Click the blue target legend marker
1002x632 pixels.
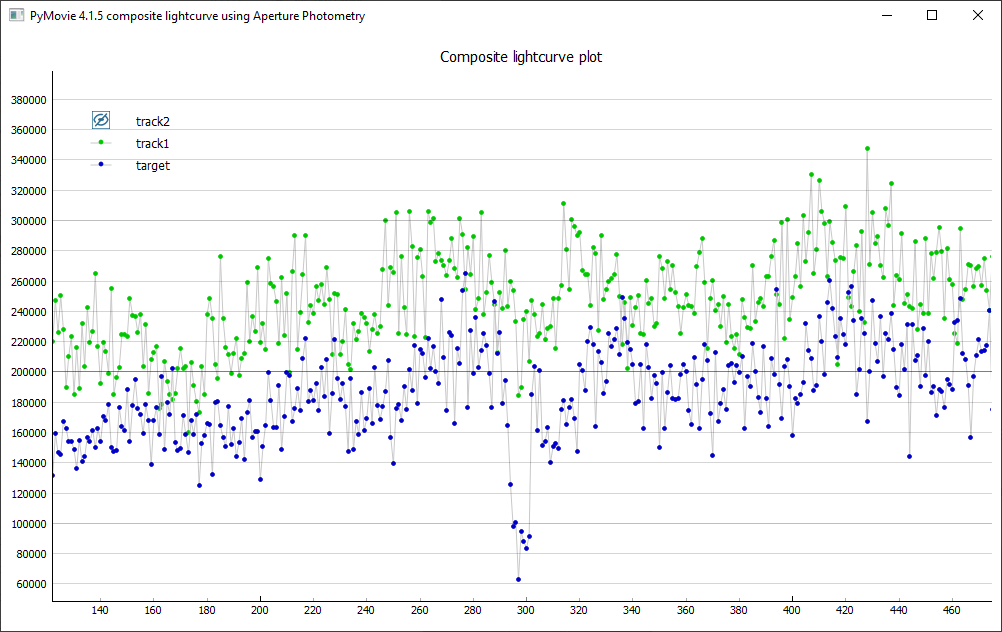pyautogui.click(x=100, y=165)
